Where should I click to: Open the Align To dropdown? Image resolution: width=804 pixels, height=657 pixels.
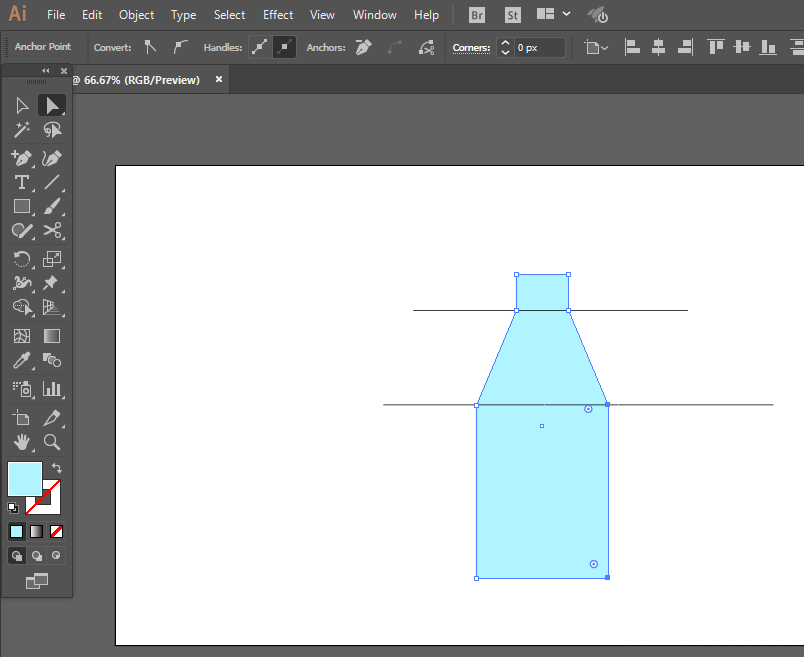596,48
